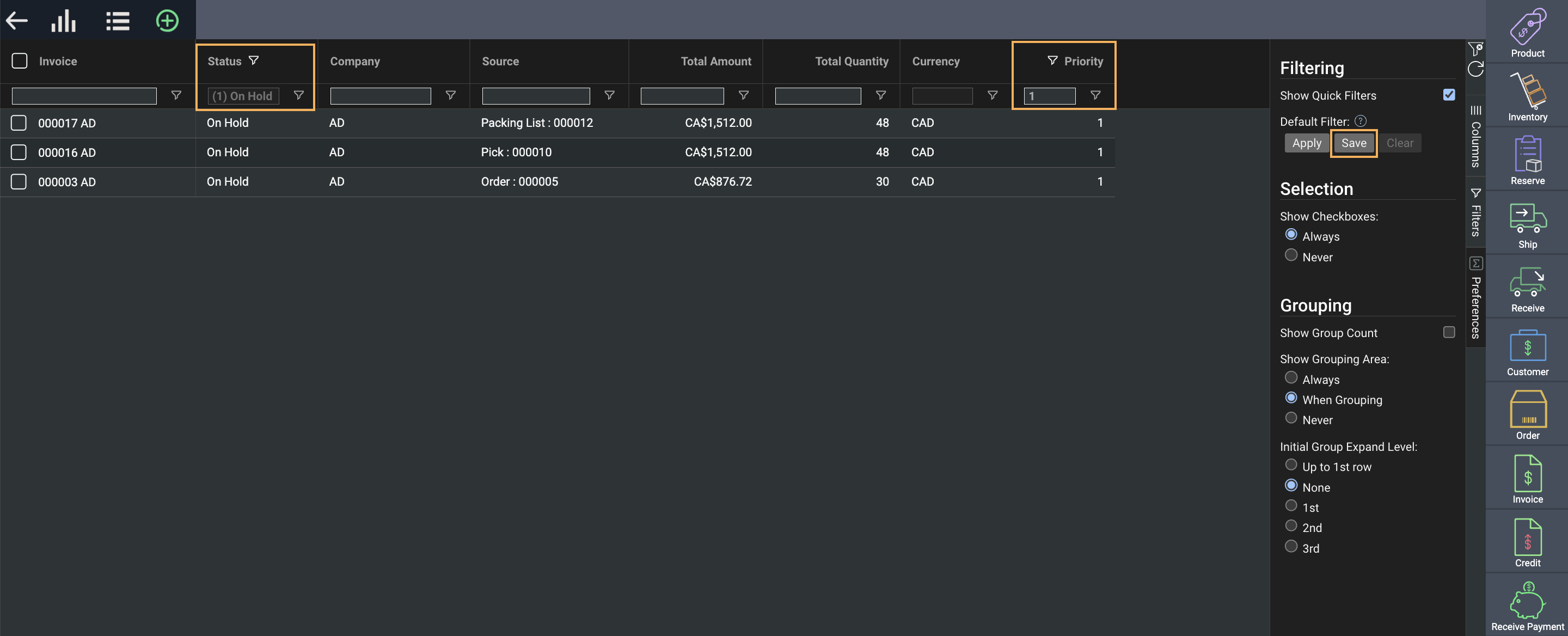Screen dimensions: 1568x636
Task: Click the green add invoice icon
Action: pyautogui.click(x=167, y=21)
